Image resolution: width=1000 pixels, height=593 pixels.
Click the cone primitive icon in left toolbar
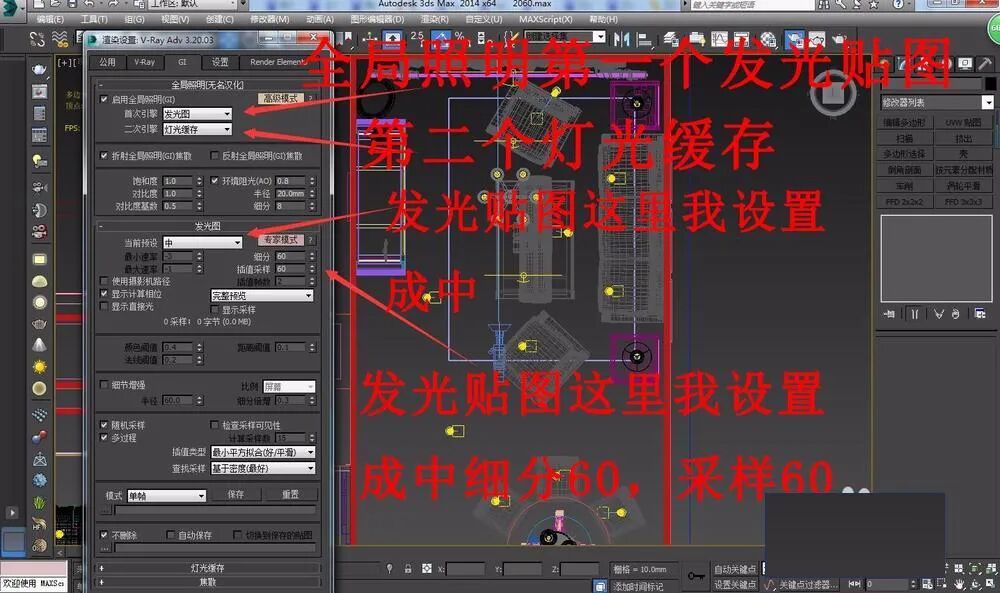click(39, 345)
